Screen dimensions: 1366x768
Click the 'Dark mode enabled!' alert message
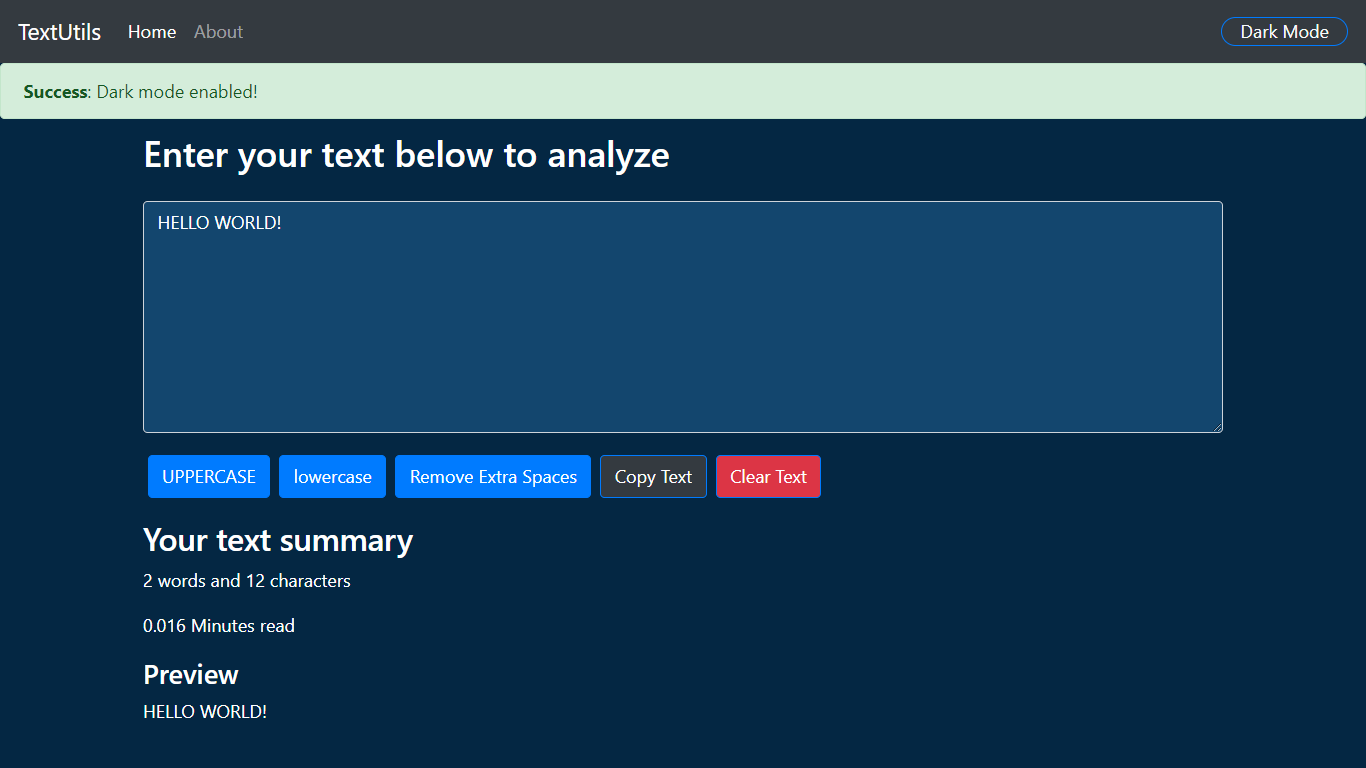pyautogui.click(x=177, y=92)
